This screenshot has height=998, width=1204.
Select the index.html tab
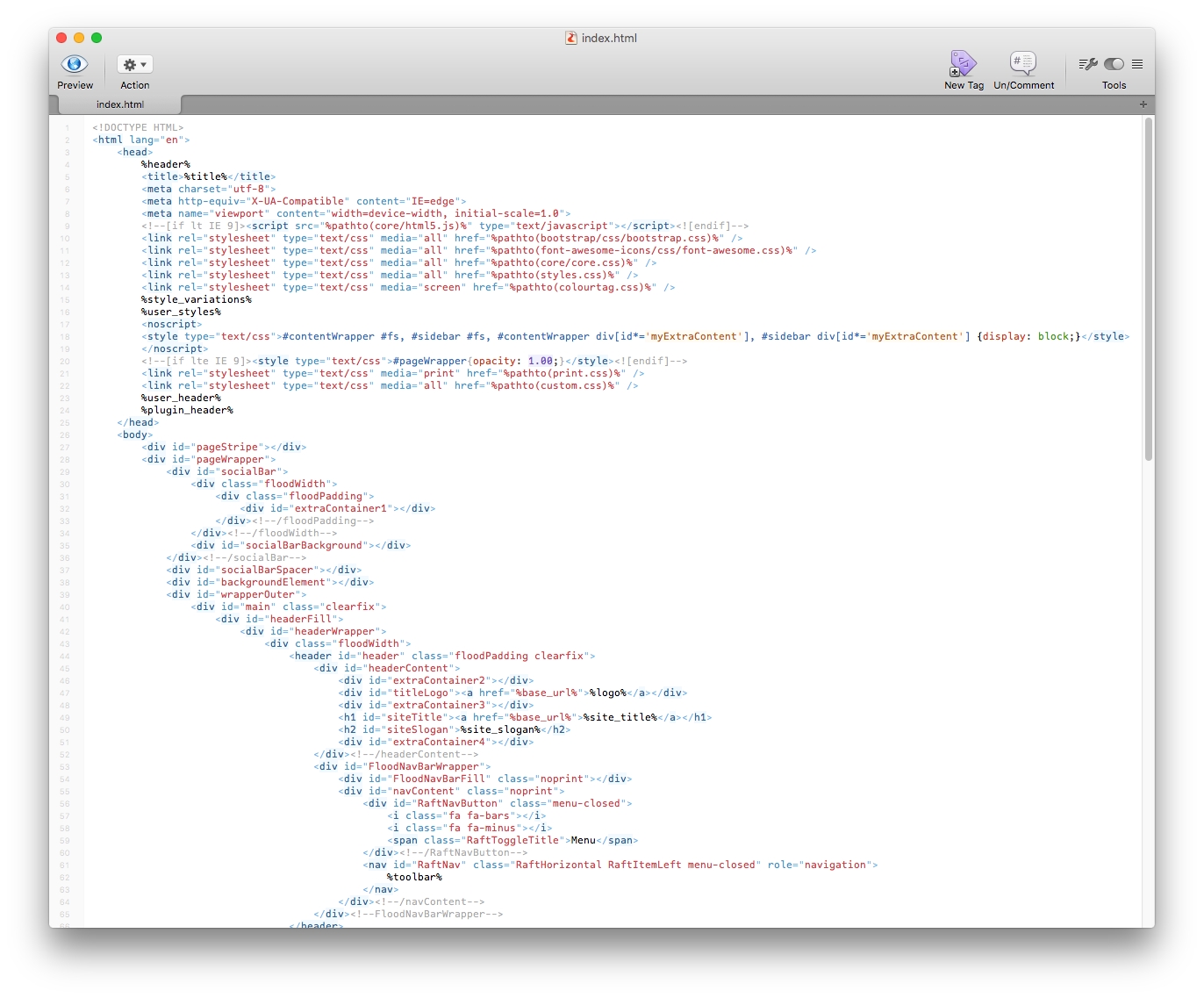pyautogui.click(x=120, y=104)
